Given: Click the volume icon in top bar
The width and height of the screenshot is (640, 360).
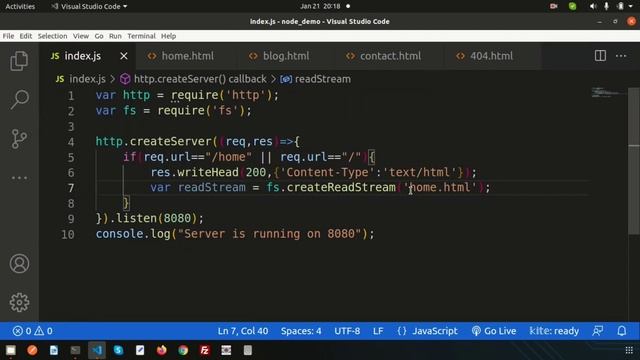Looking at the screenshot, I should [x=593, y=6].
